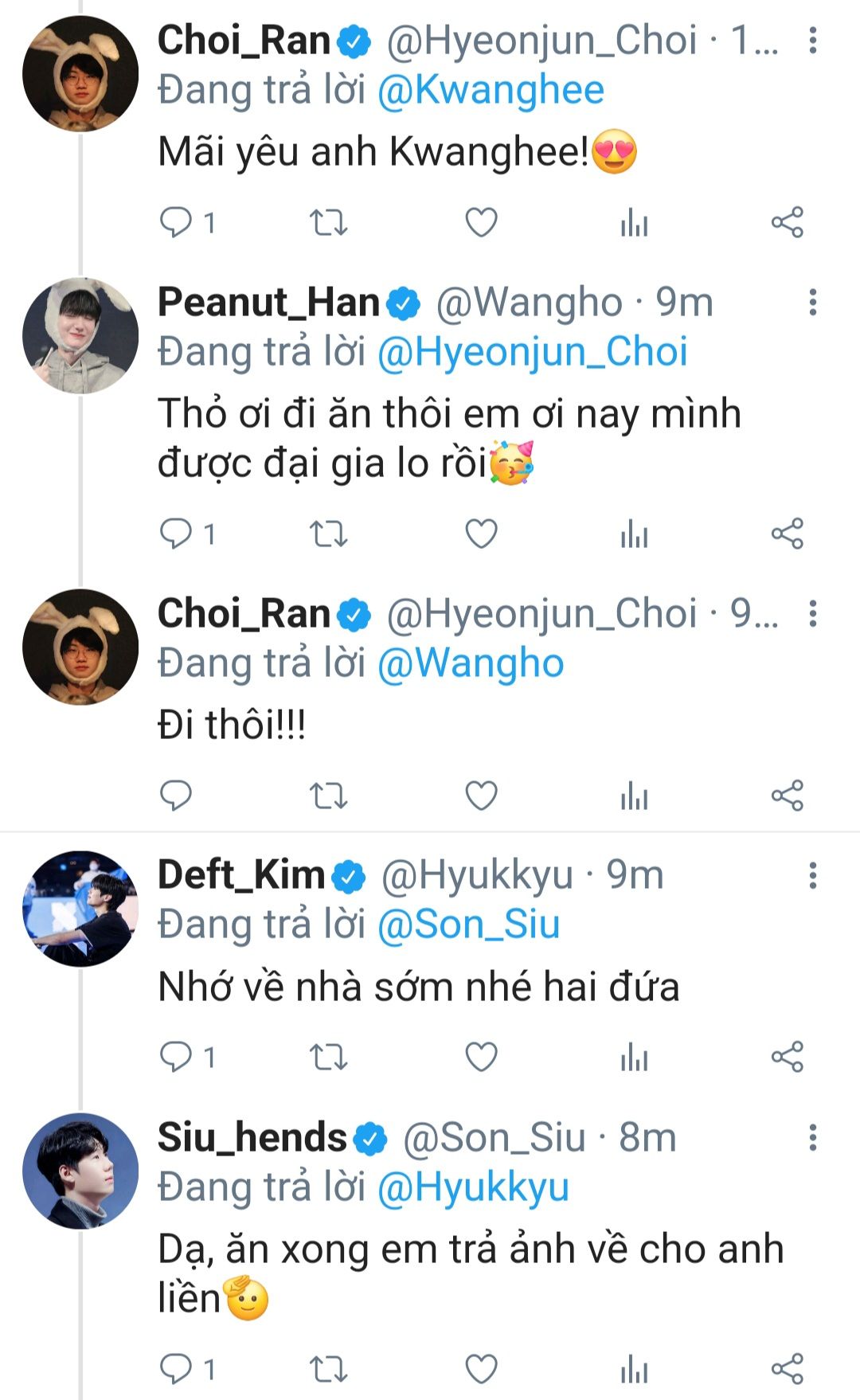Reply to Choi_Ran's 'Mãi yêu anh Kwanghee' tweet
The image size is (860, 1400).
[x=176, y=222]
